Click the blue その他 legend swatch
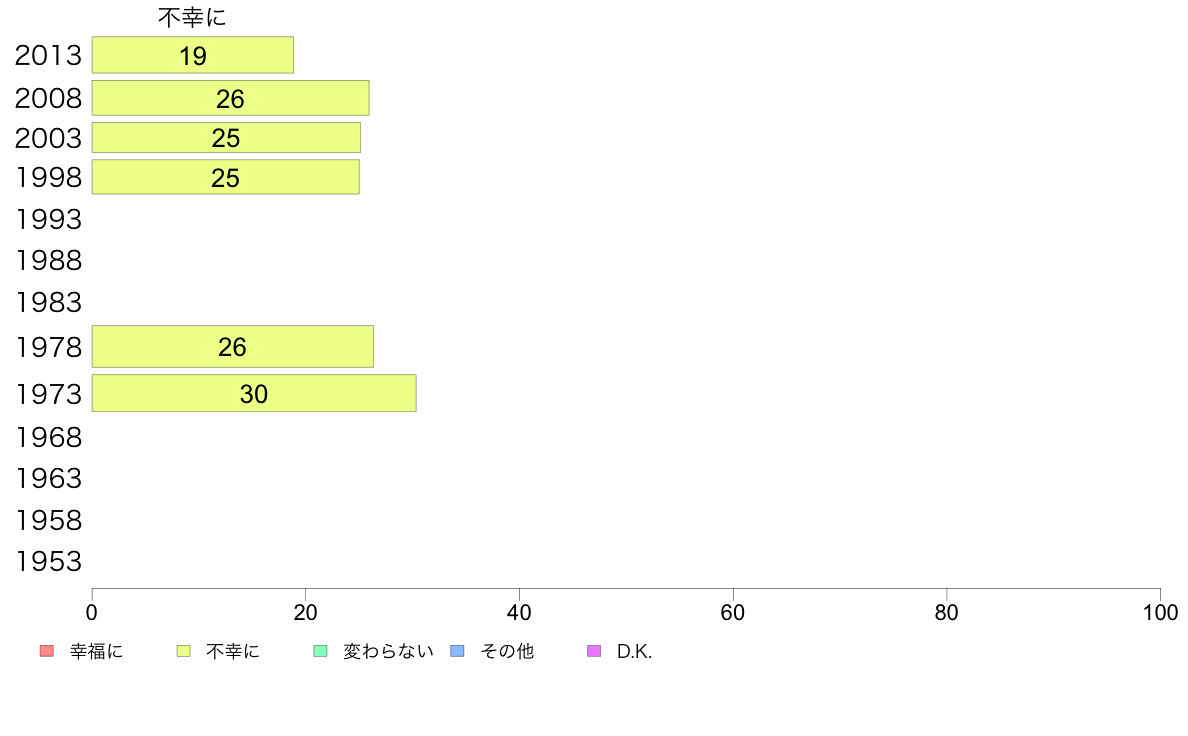The height and width of the screenshot is (736, 1188). coord(458,651)
